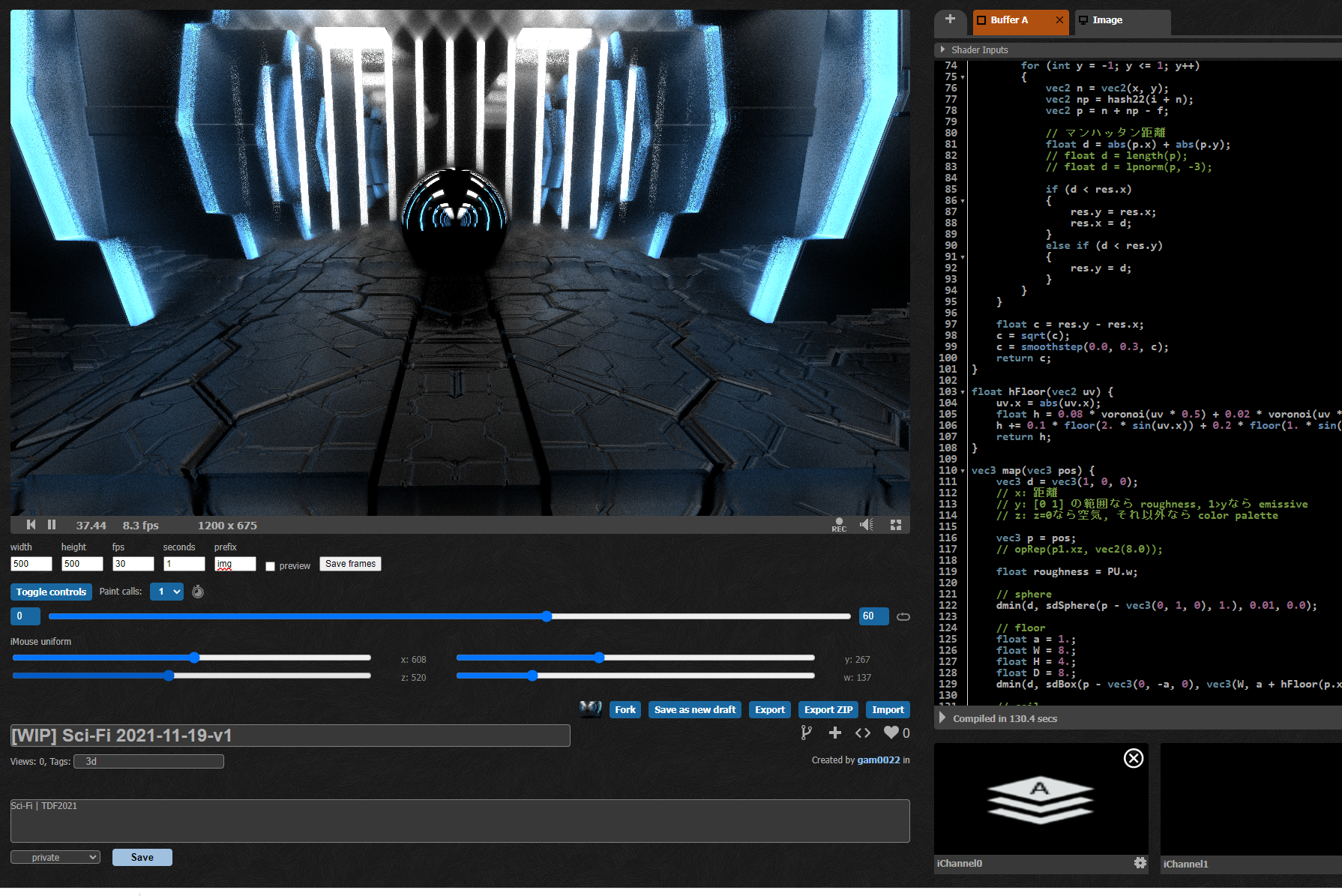Click the Export ZIP button
The width and height of the screenshot is (1342, 896).
pyautogui.click(x=828, y=709)
